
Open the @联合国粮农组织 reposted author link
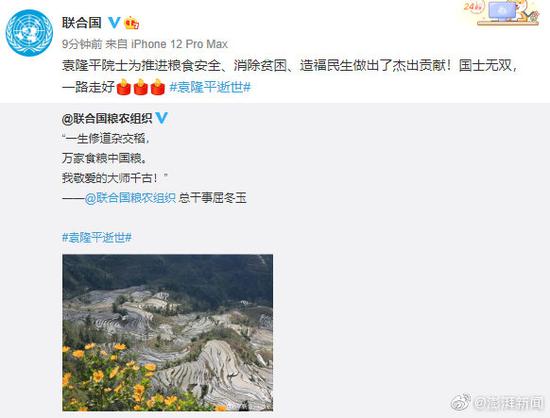[x=107, y=119]
